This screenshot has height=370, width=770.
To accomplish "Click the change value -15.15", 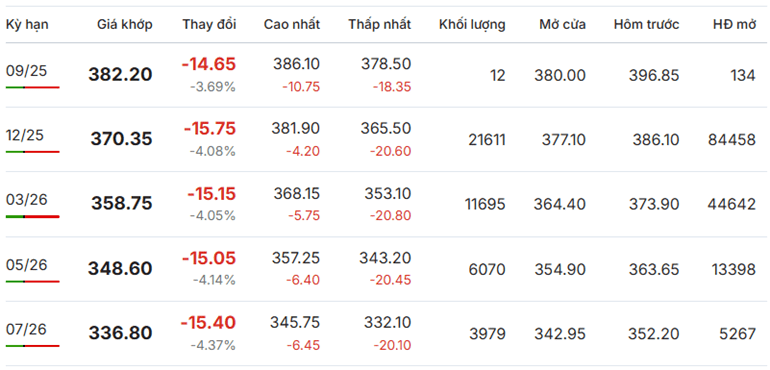I will (212, 194).
